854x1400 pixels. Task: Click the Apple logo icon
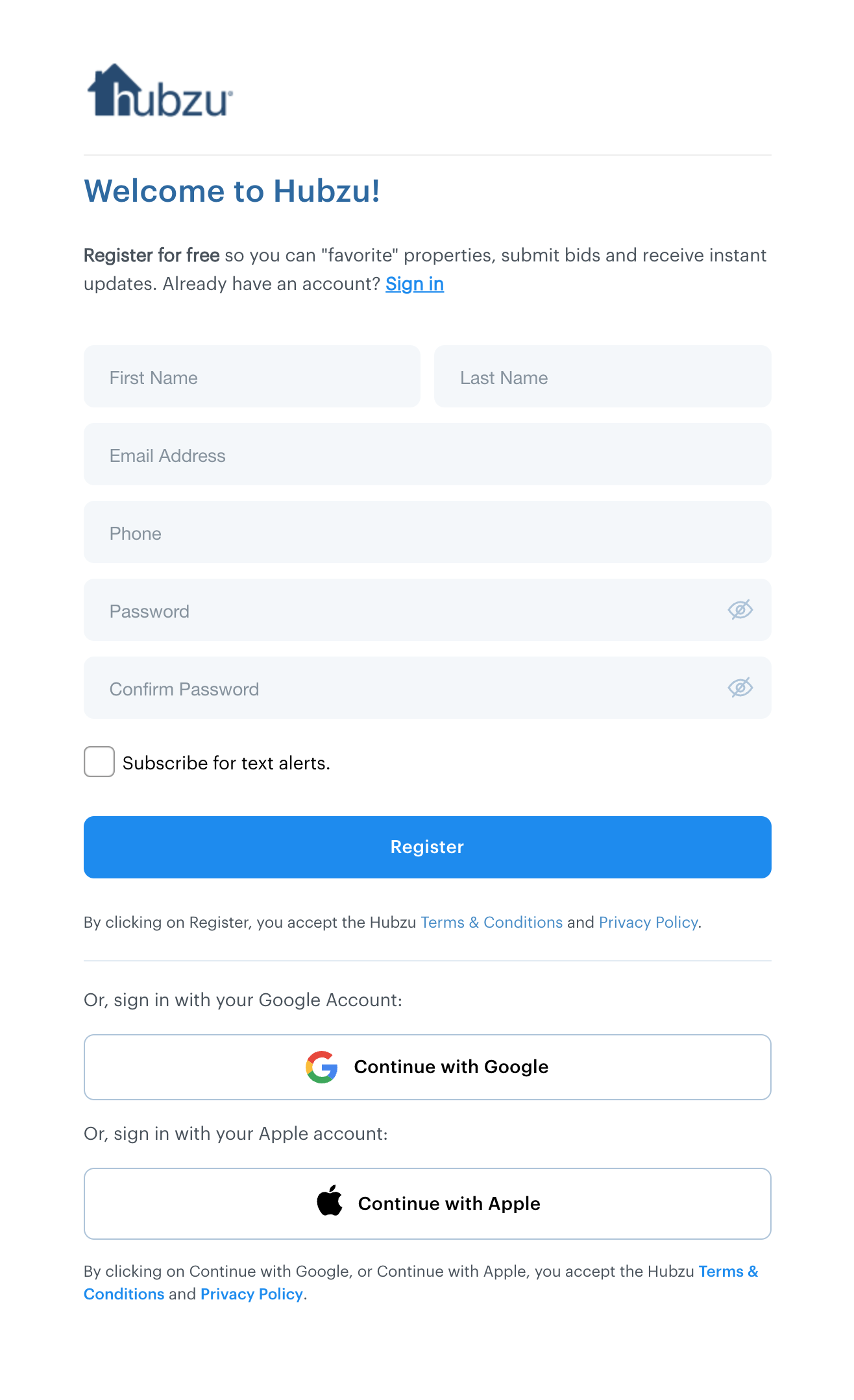point(330,1201)
